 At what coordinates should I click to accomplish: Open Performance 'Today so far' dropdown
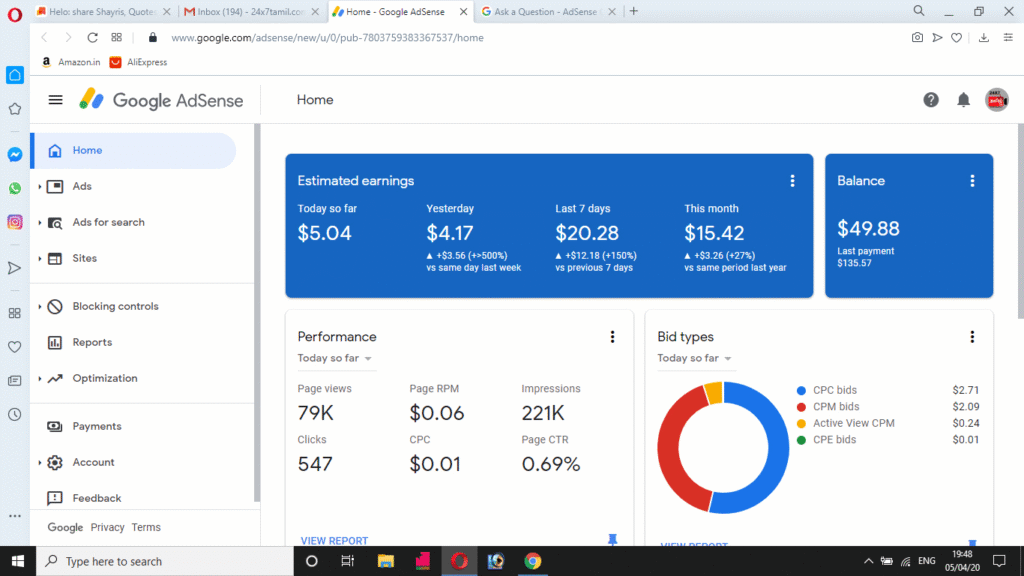coord(335,358)
